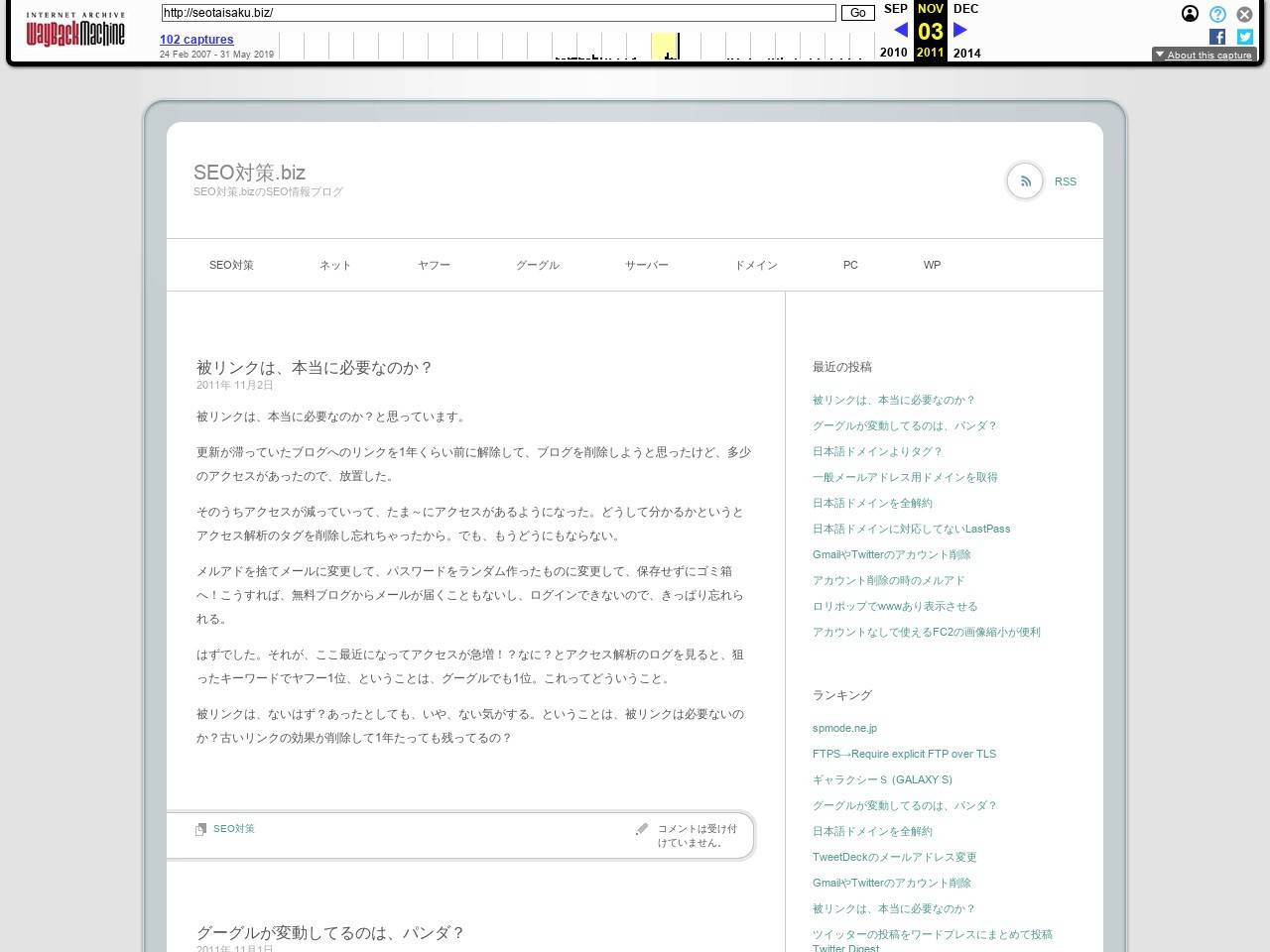This screenshot has height=952, width=1270.
Task: Go to previous capture arrow
Action: (901, 30)
